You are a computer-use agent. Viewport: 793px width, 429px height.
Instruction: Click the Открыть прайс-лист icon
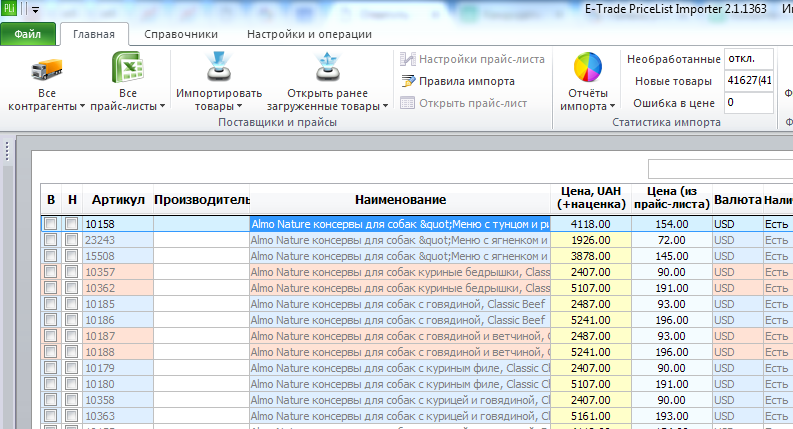point(408,103)
